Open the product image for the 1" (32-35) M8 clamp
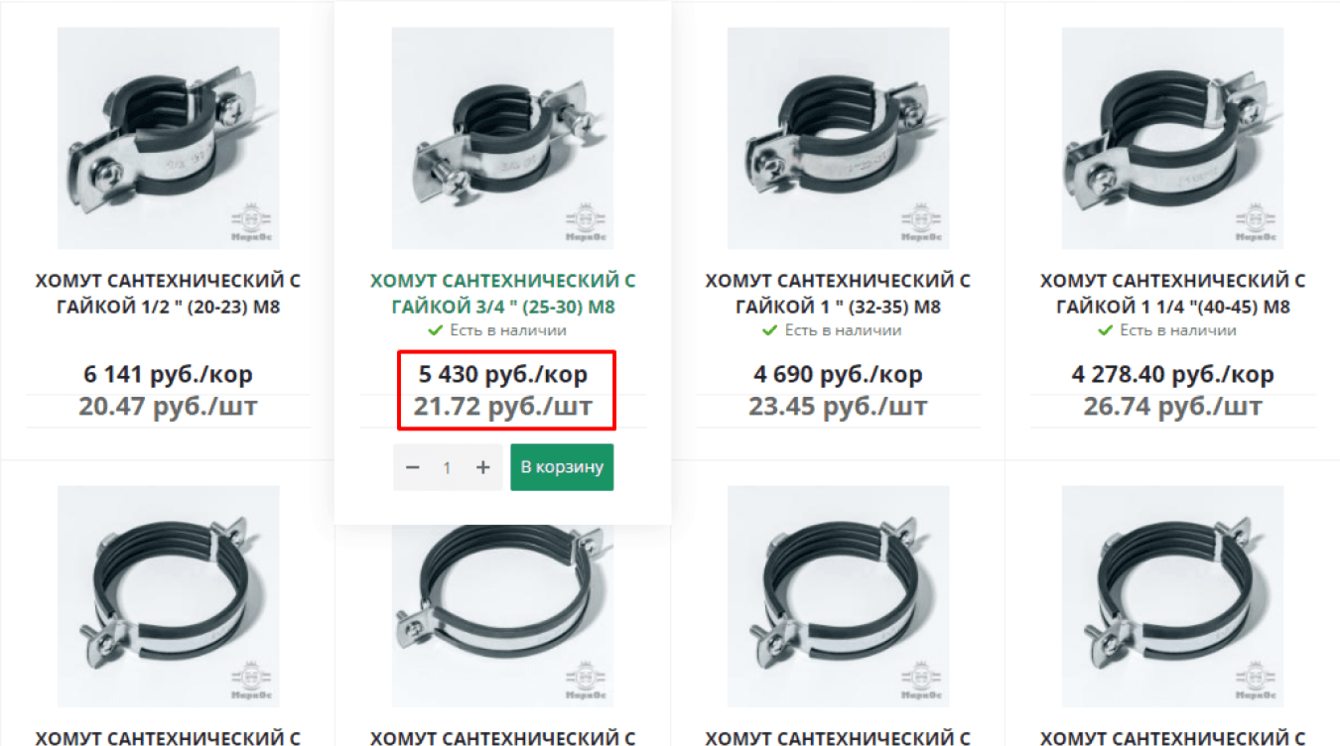The width and height of the screenshot is (1340, 746). click(x=838, y=138)
